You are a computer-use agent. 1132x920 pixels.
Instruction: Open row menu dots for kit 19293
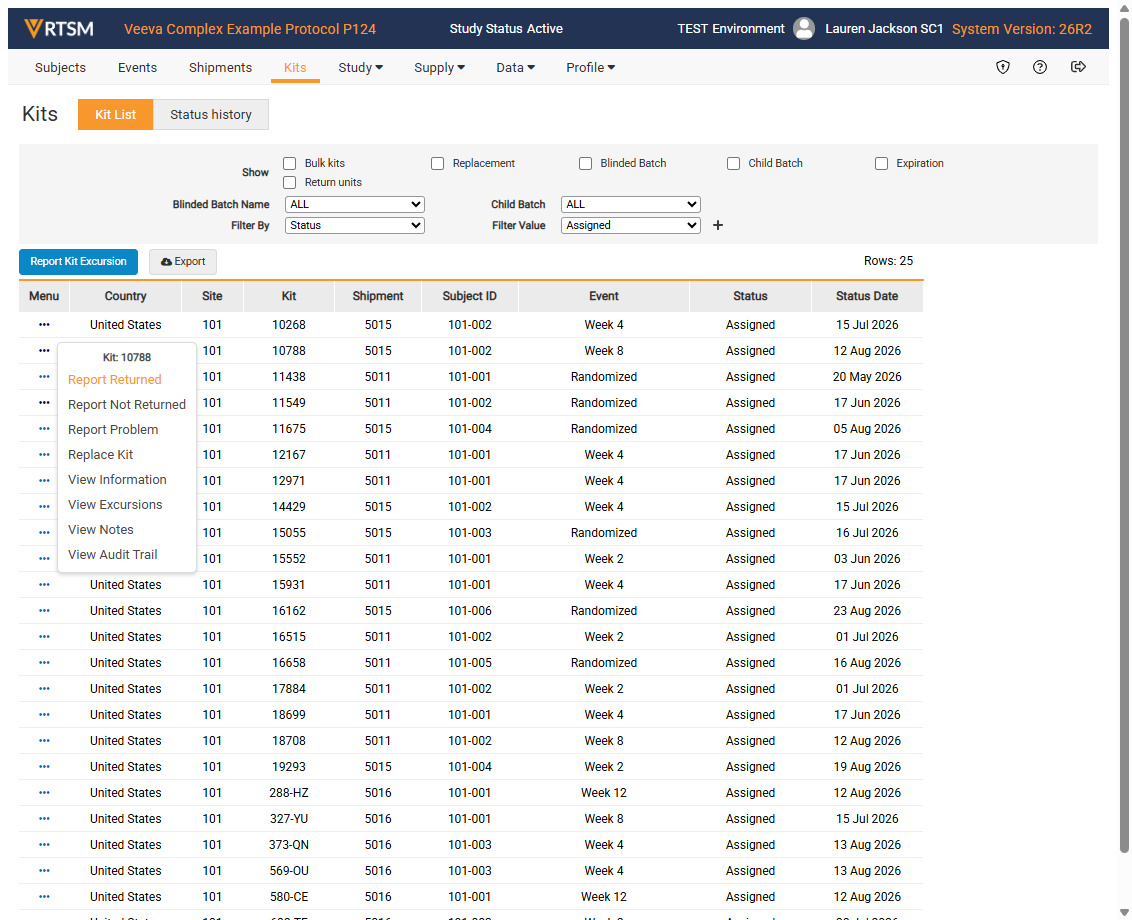pyautogui.click(x=44, y=767)
